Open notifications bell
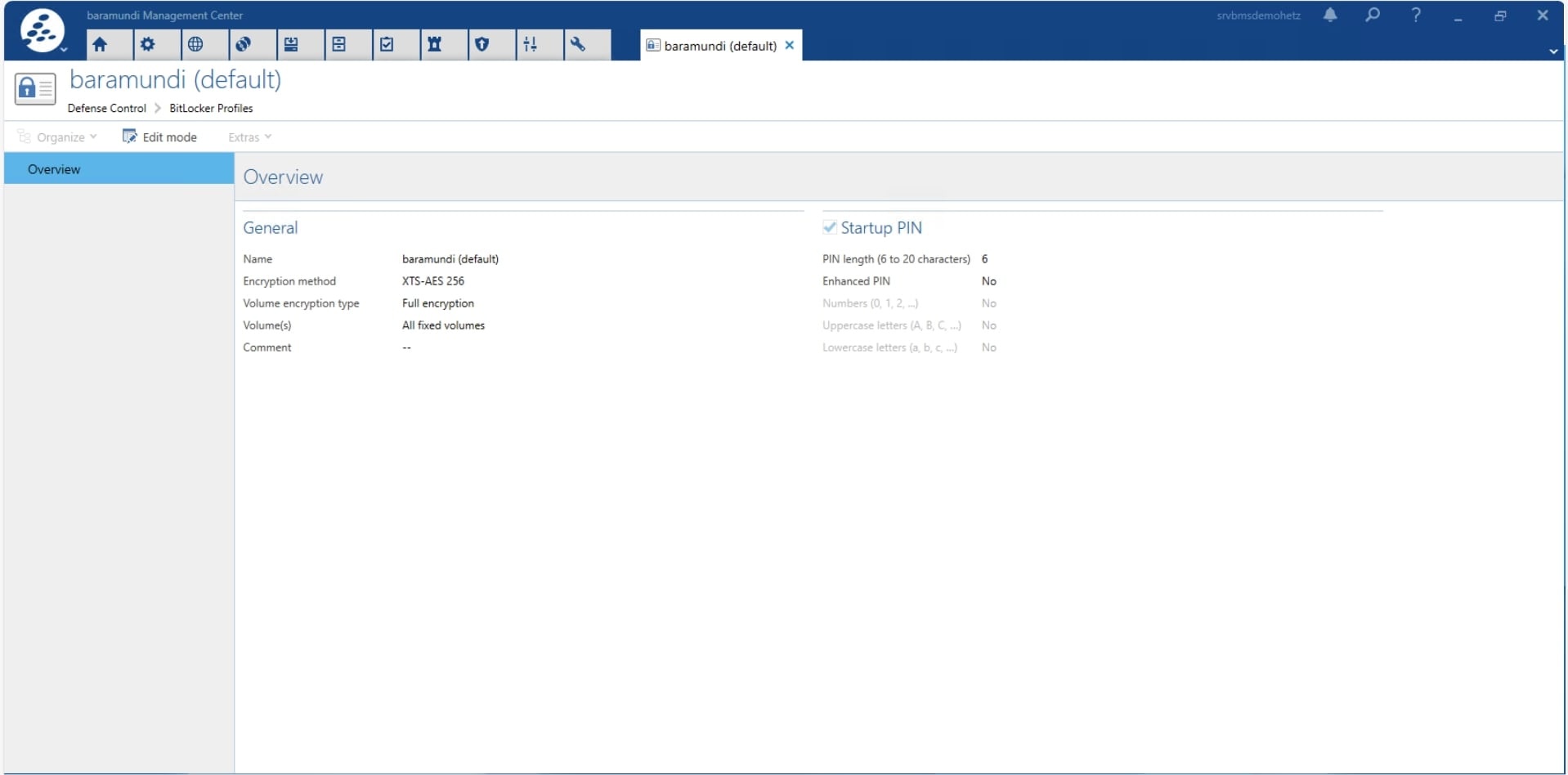 [1330, 15]
